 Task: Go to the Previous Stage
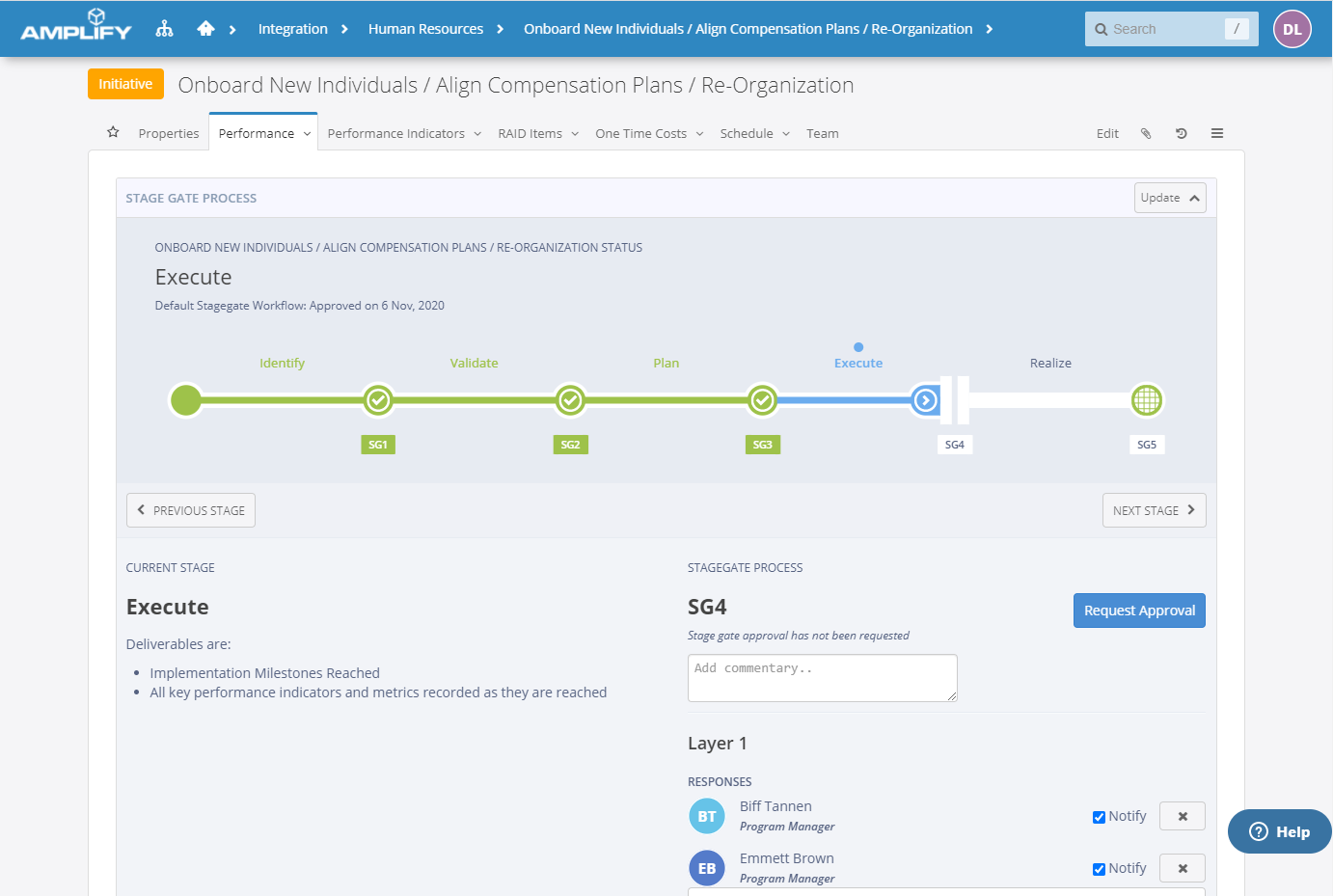191,510
